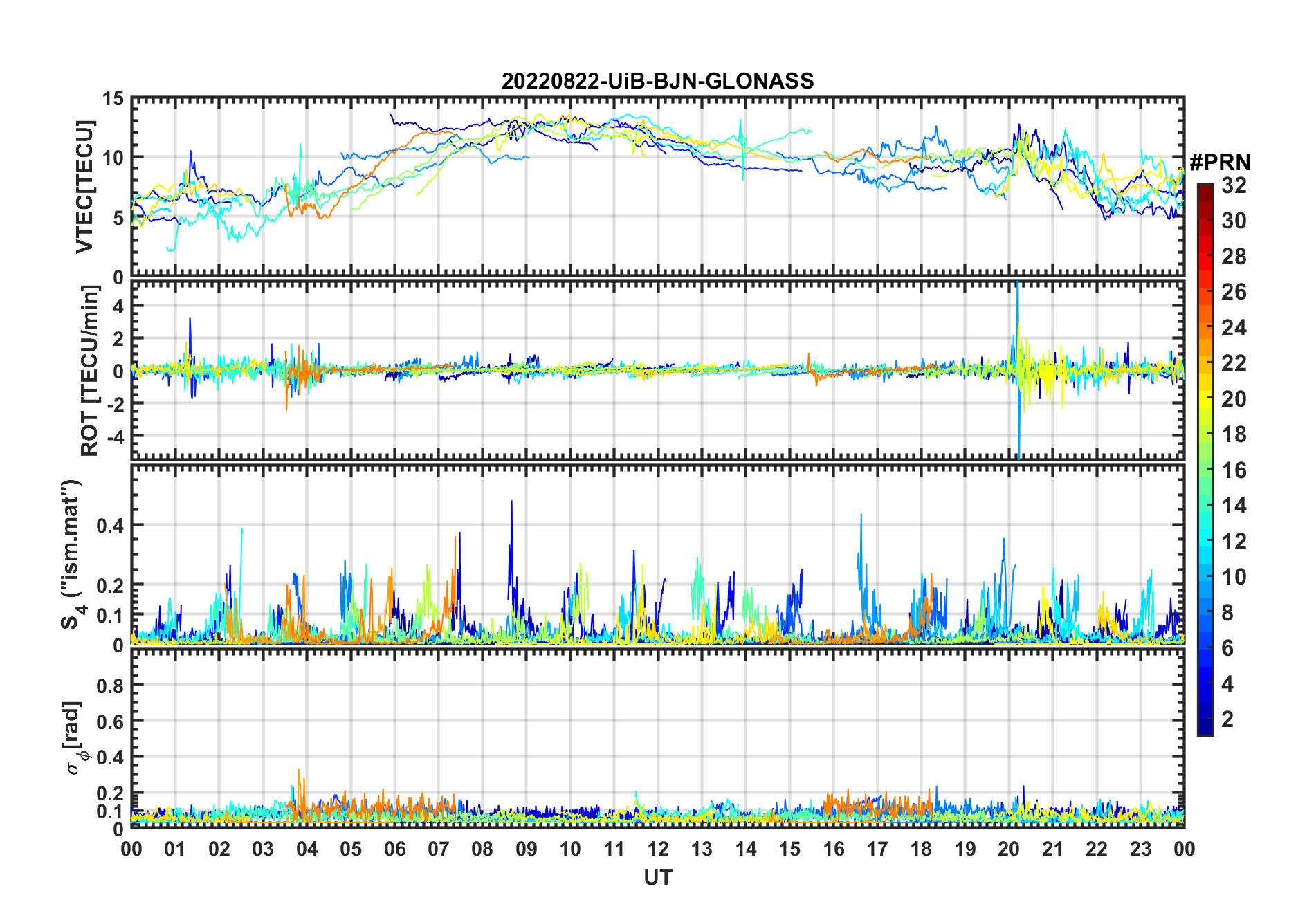1316x920 pixels.
Task: Click x-axis hour label 14
Action: coord(746,849)
